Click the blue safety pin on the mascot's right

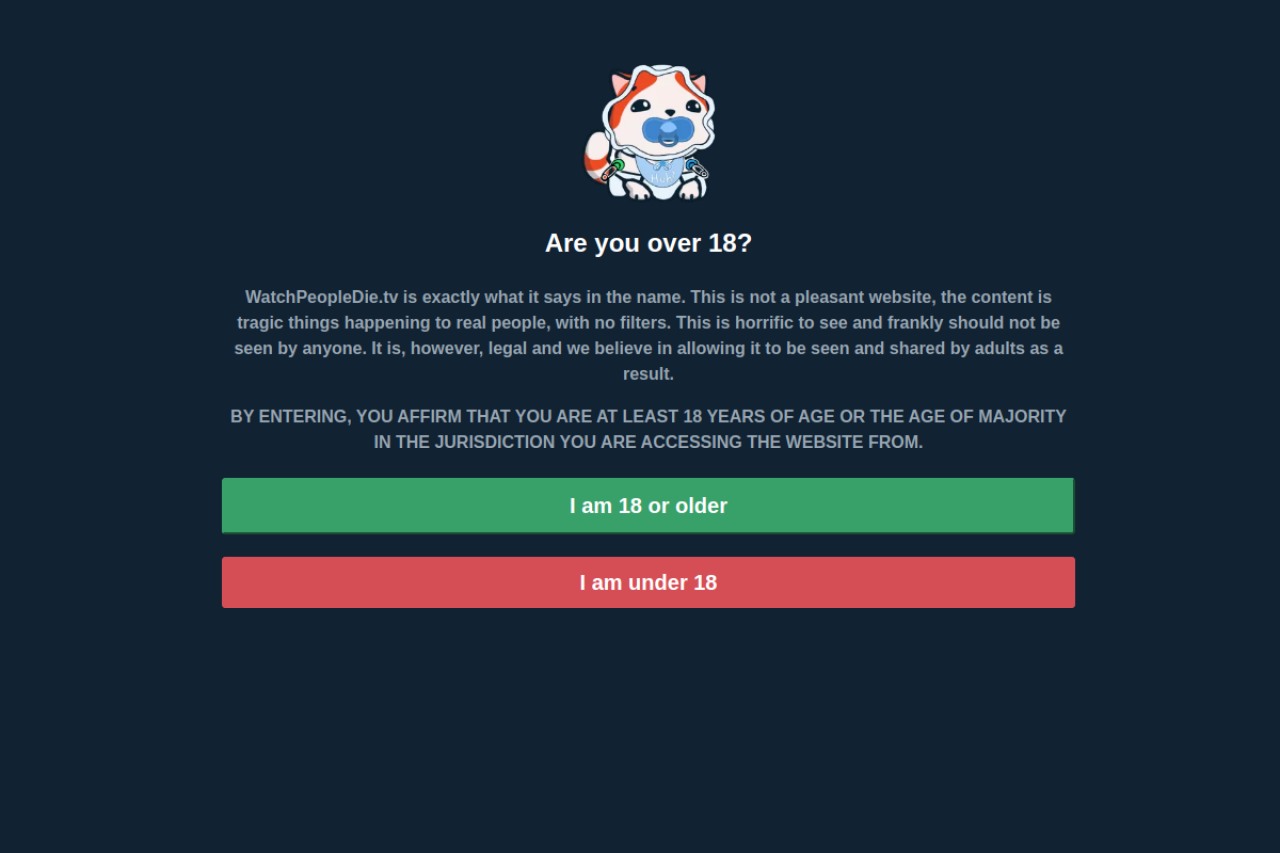(x=697, y=167)
